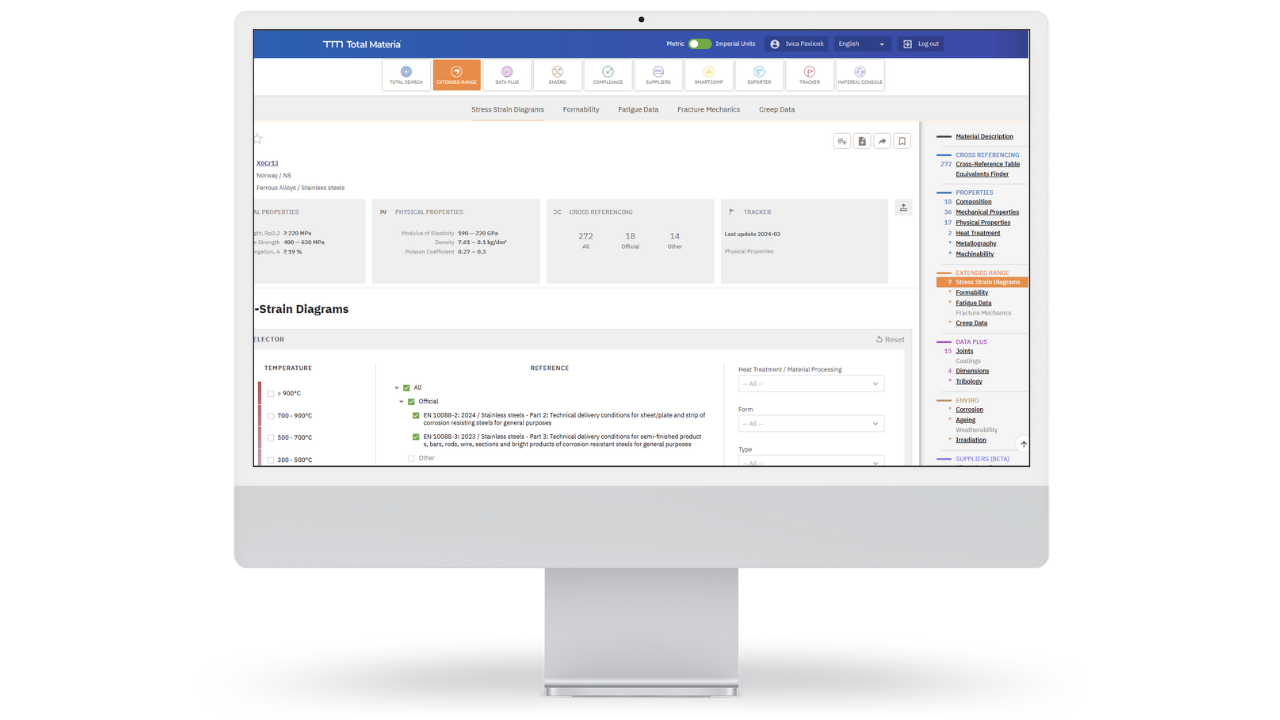
Task: Click the scroll-to-top arrow button
Action: tap(1023, 444)
